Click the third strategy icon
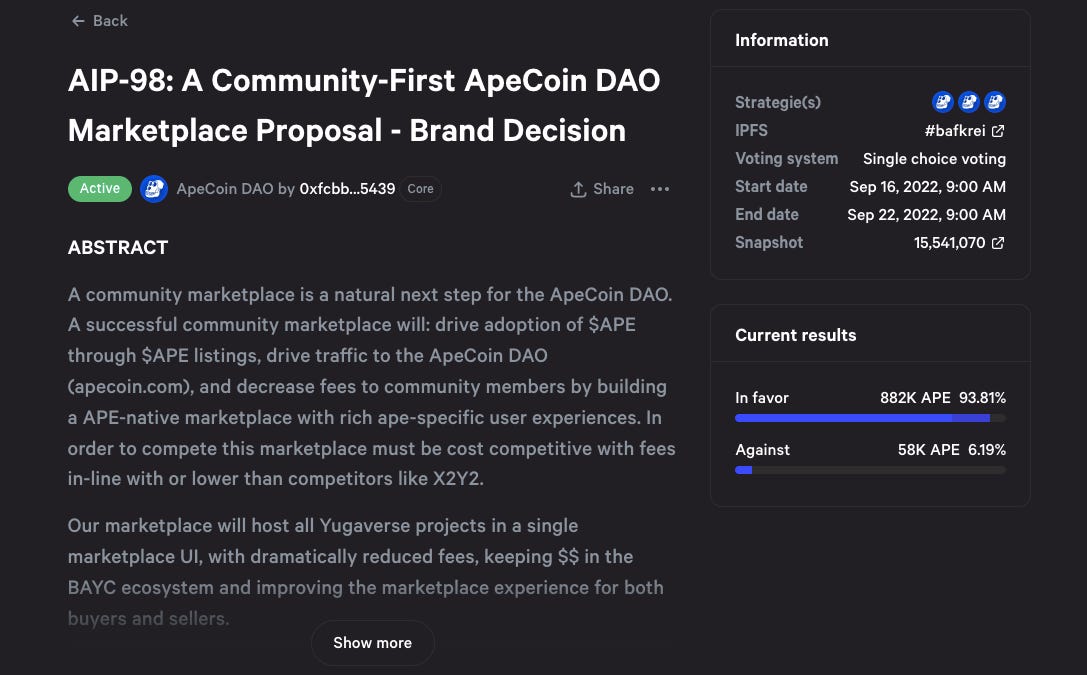The width and height of the screenshot is (1087, 675). click(995, 102)
